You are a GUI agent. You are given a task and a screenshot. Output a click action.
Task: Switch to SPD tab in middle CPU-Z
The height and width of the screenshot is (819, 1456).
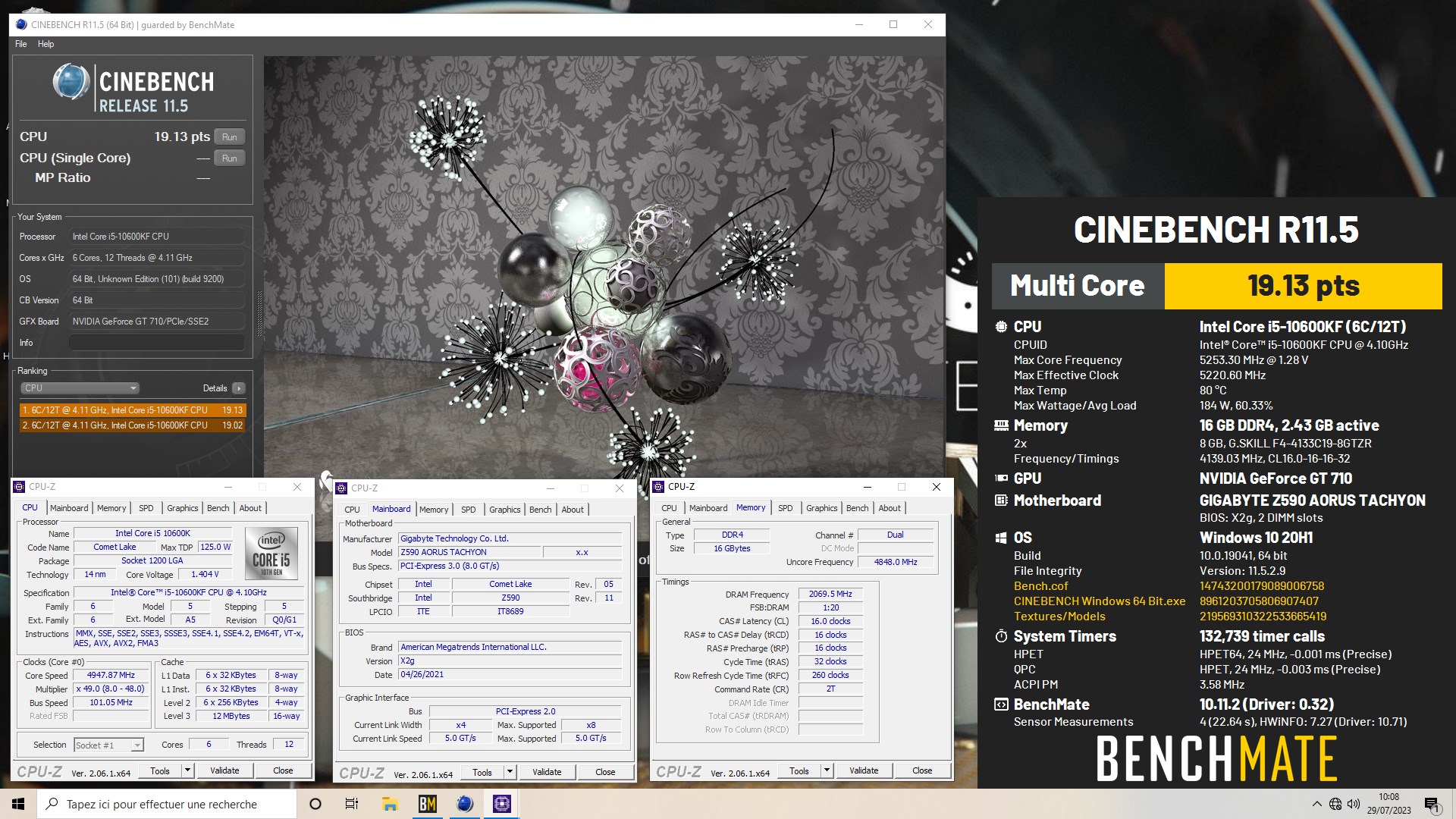(469, 510)
